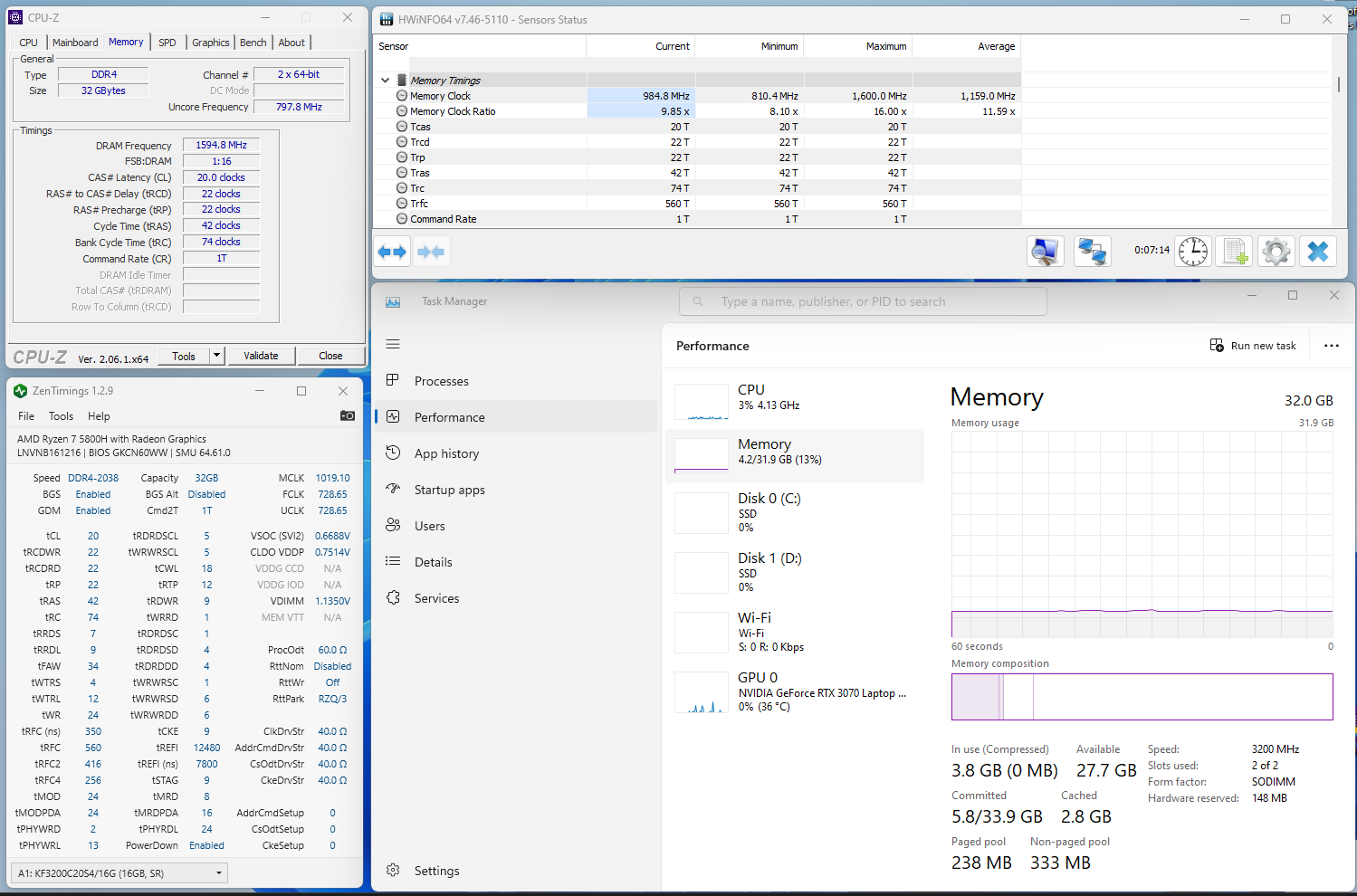Take screenshot with ZenTimings camera icon
Screen dimensions: 1357x896
[347, 415]
